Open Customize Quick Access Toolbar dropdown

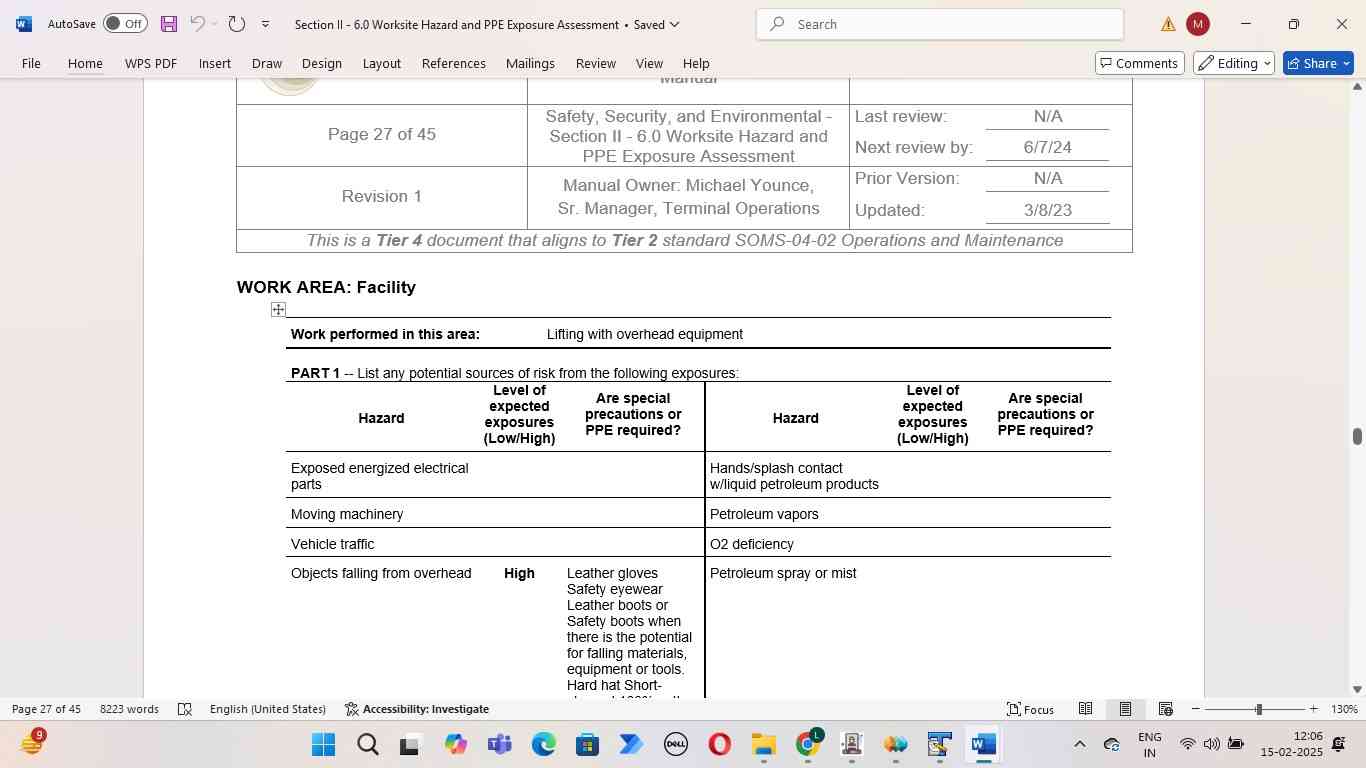pos(265,24)
